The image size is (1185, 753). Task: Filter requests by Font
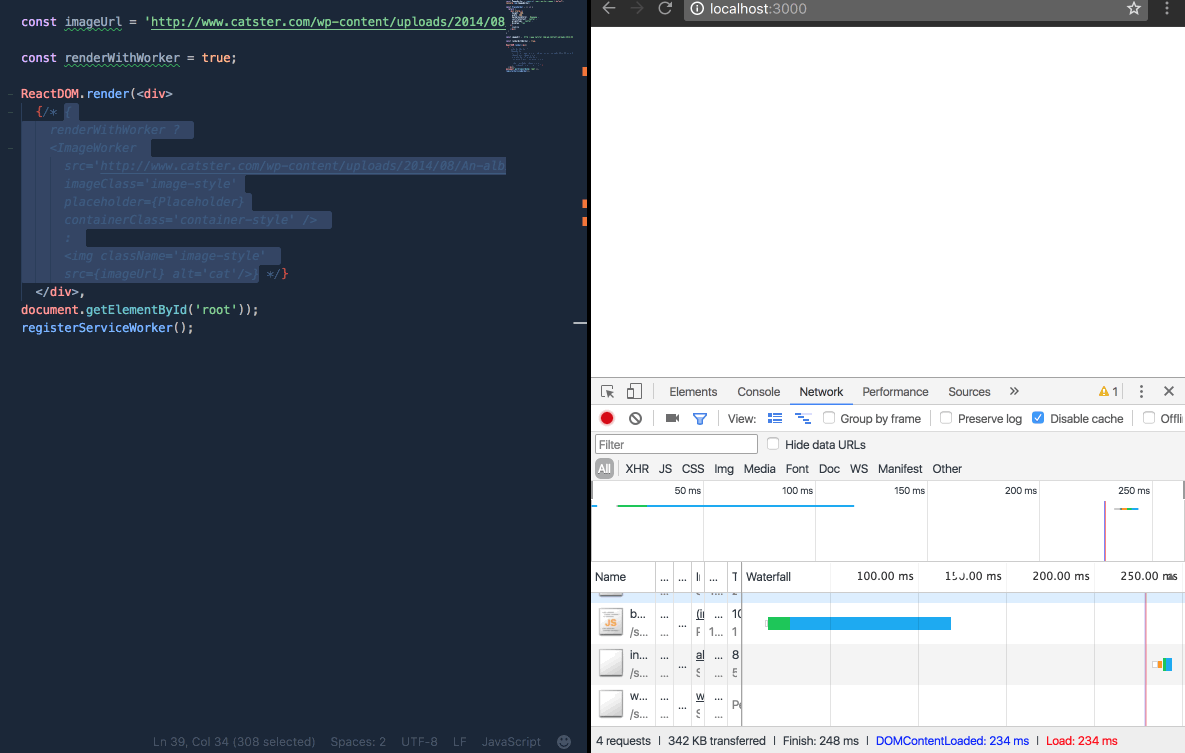[797, 469]
